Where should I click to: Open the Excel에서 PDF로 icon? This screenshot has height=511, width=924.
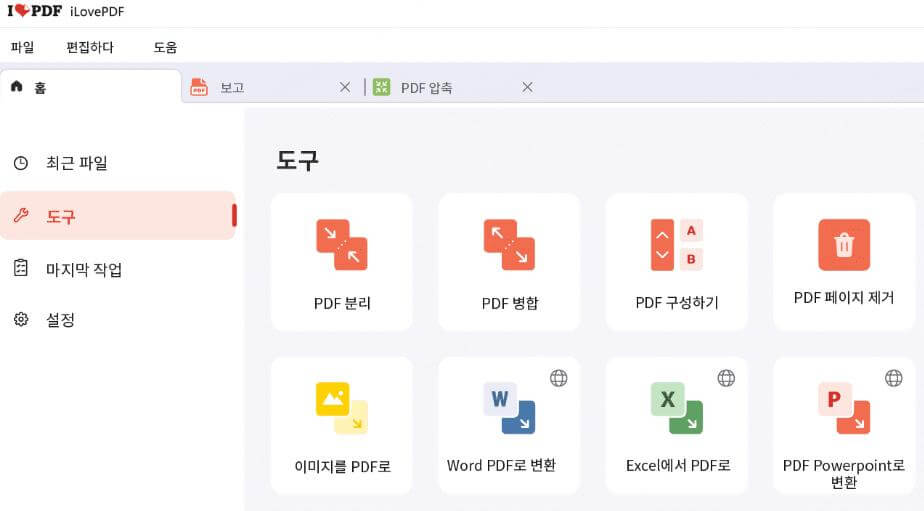(x=676, y=408)
